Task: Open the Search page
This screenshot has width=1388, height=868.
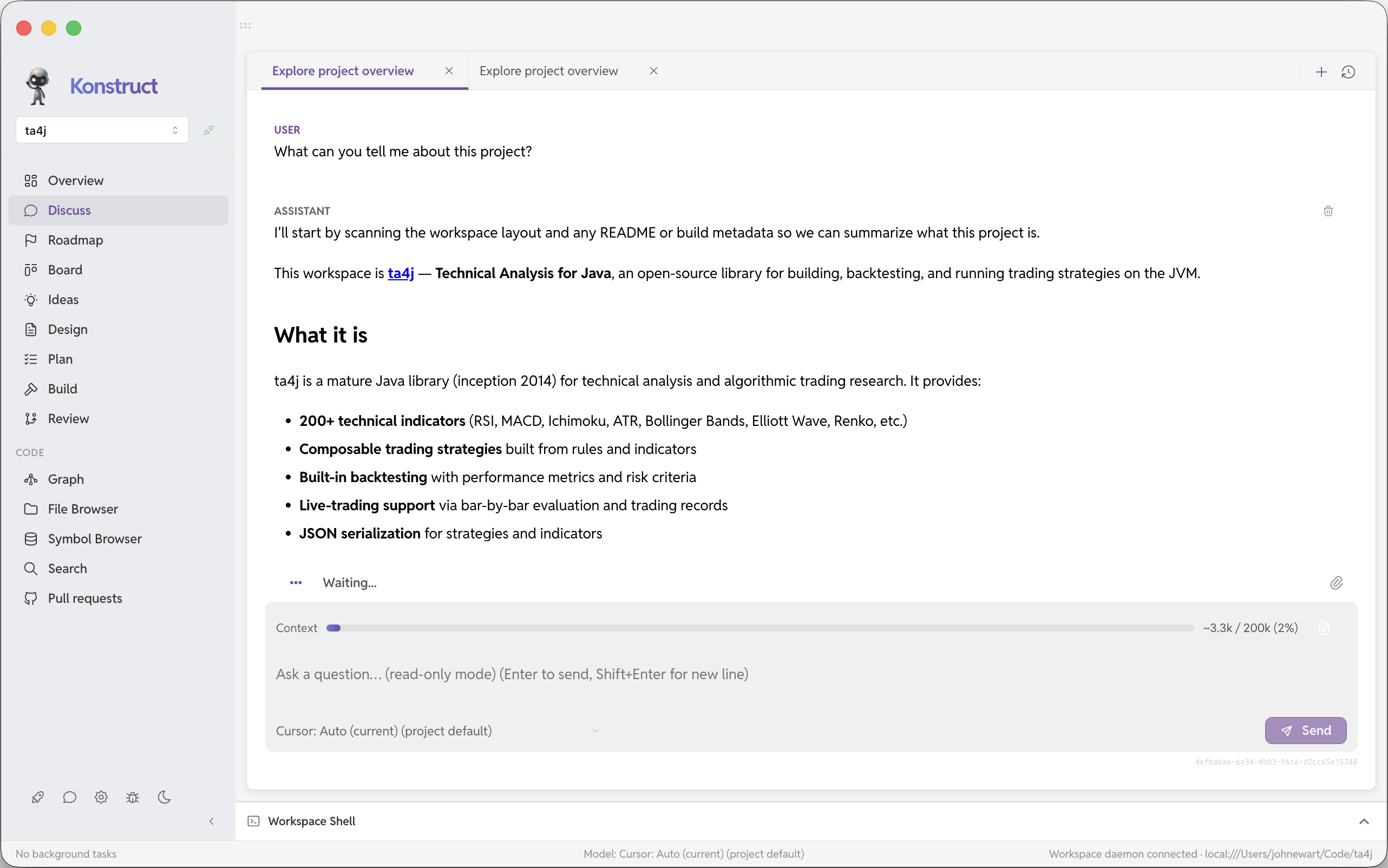Action: [x=117, y=569]
